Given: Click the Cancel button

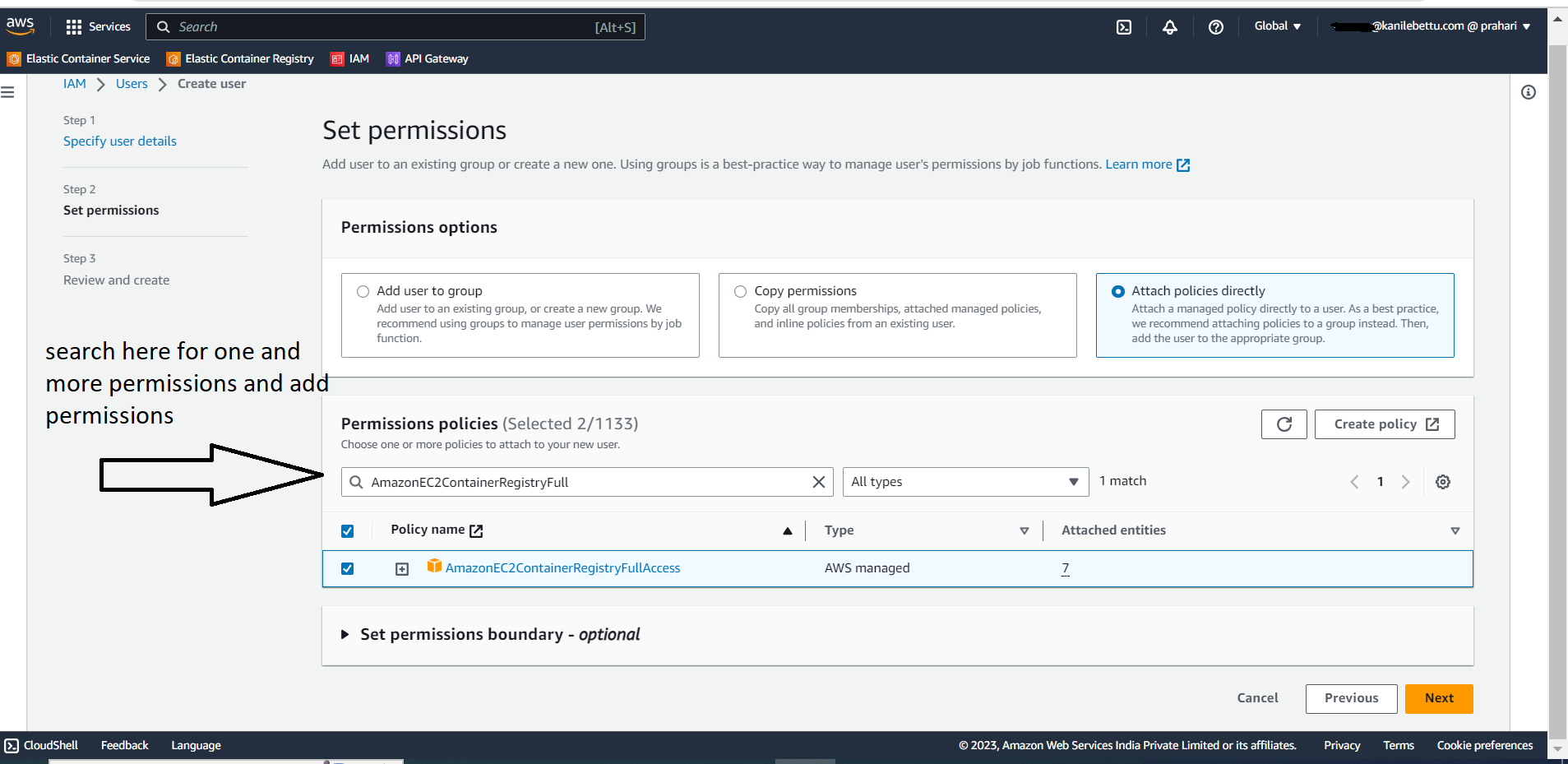Looking at the screenshot, I should (1257, 698).
